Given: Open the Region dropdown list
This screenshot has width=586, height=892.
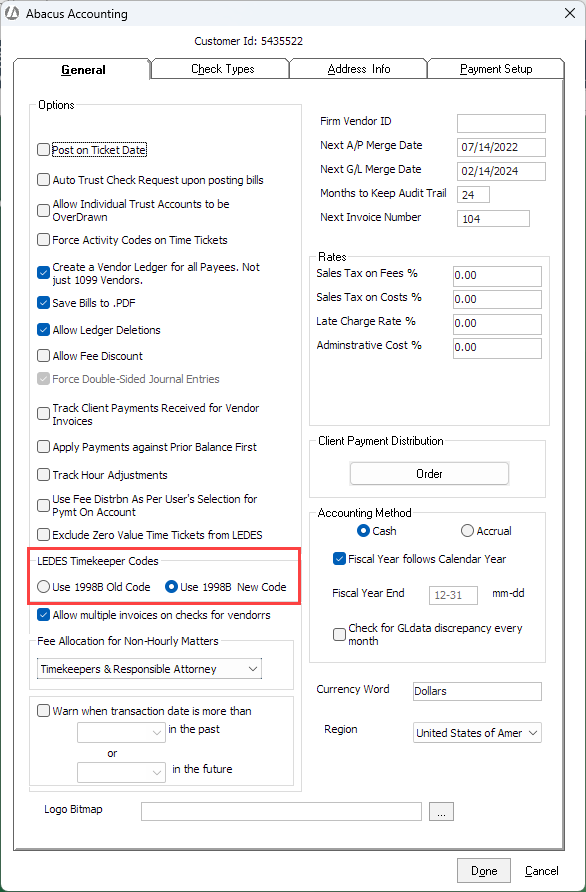Looking at the screenshot, I should (x=477, y=733).
